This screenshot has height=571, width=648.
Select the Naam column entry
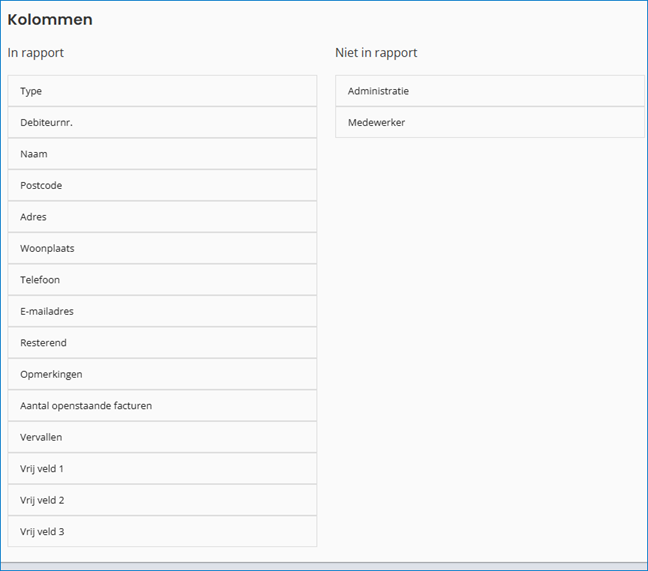click(x=161, y=154)
